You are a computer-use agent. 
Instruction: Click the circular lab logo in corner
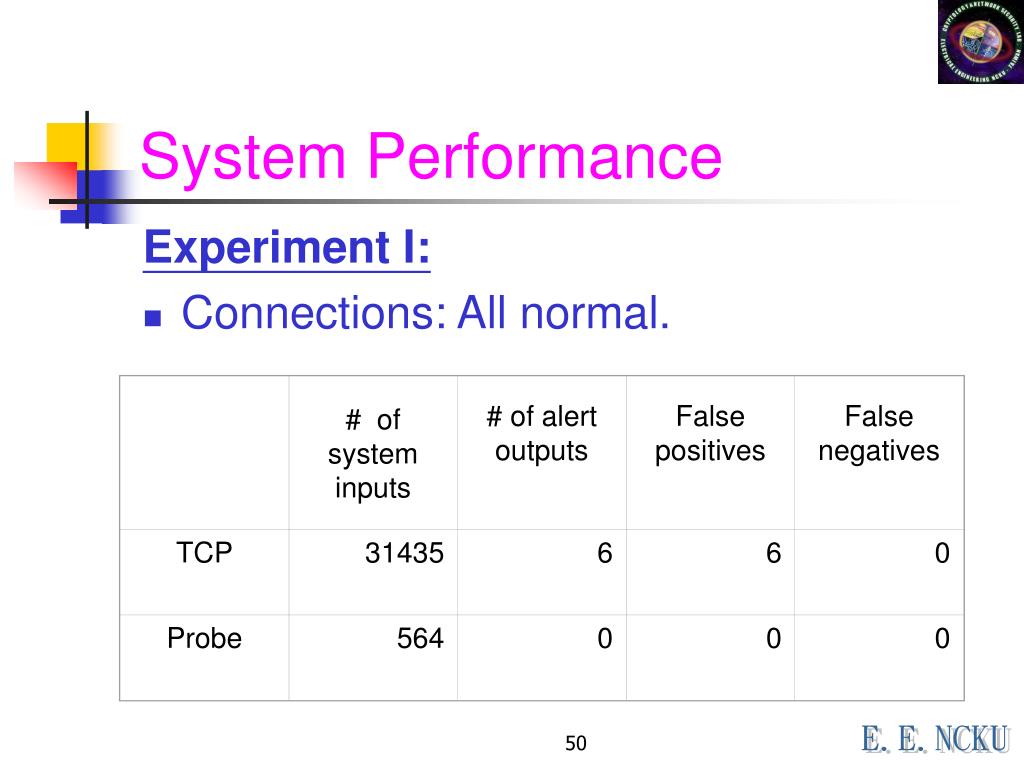980,42
